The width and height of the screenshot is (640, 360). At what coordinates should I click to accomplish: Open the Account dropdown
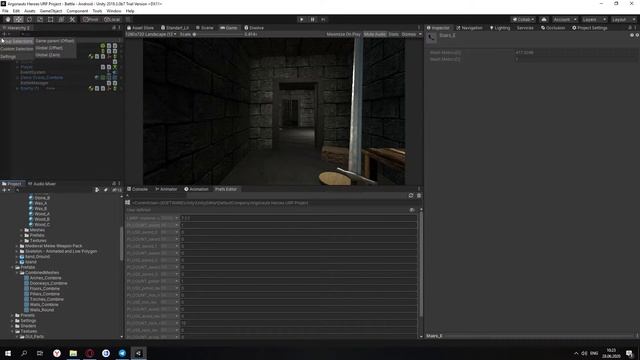[x=564, y=20]
